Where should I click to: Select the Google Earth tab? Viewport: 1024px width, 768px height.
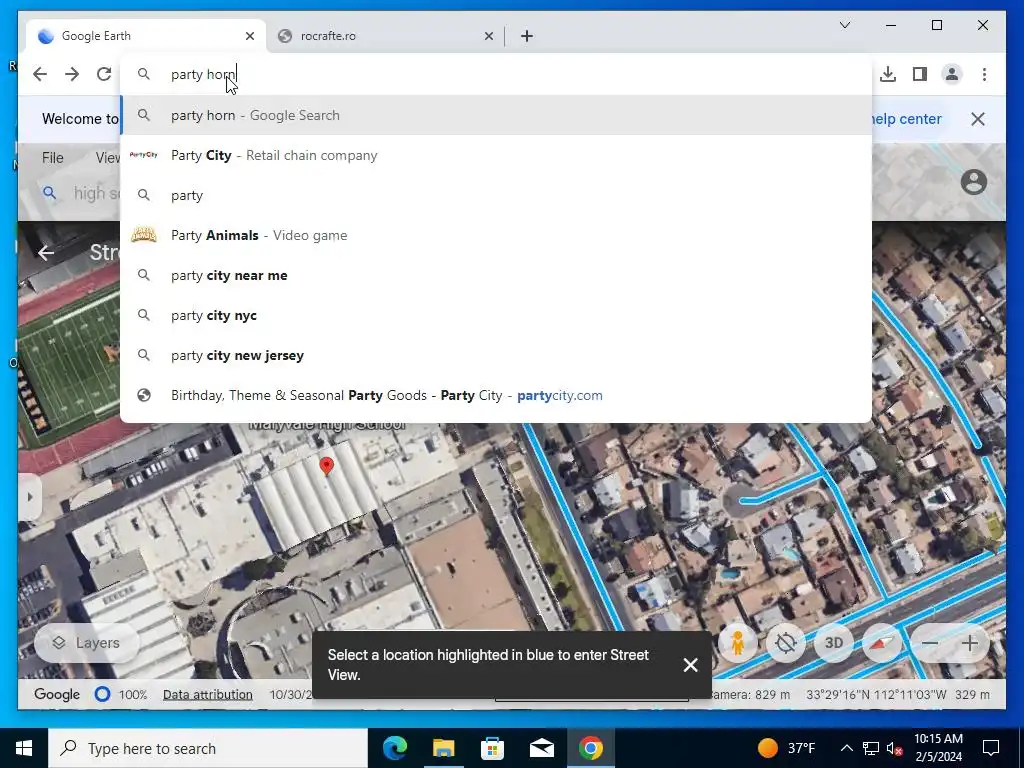tap(146, 36)
